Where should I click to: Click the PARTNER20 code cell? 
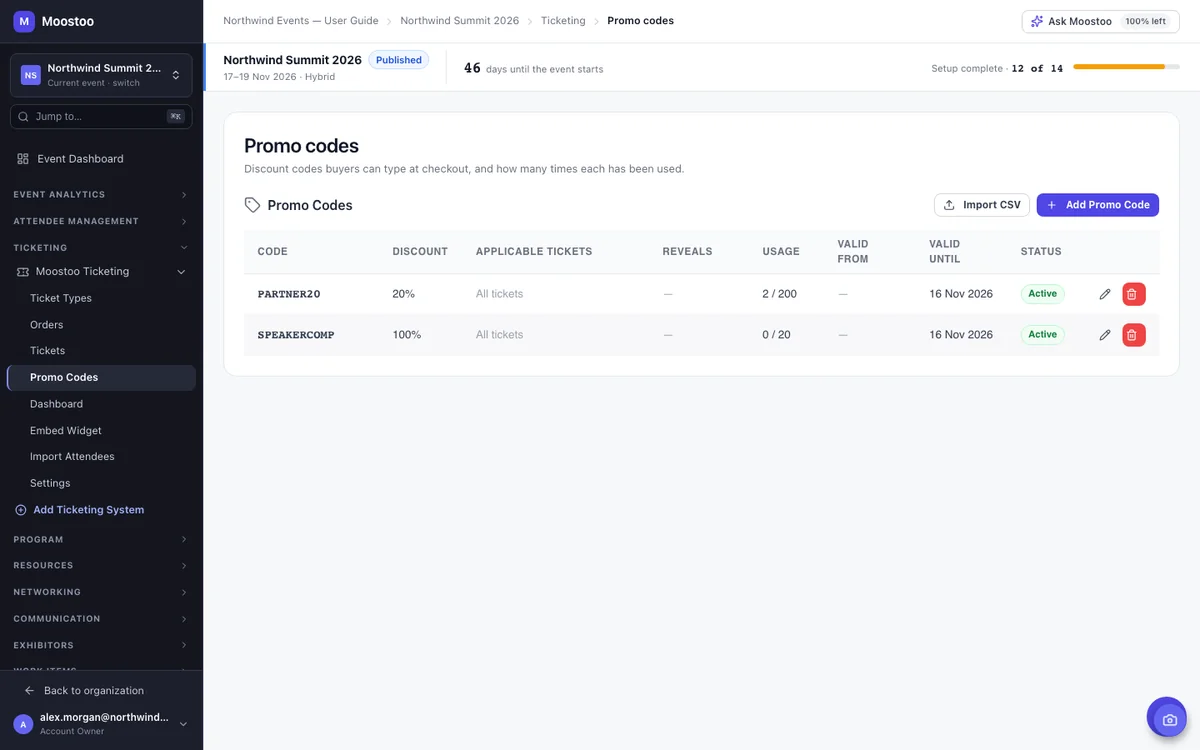pyautogui.click(x=289, y=294)
